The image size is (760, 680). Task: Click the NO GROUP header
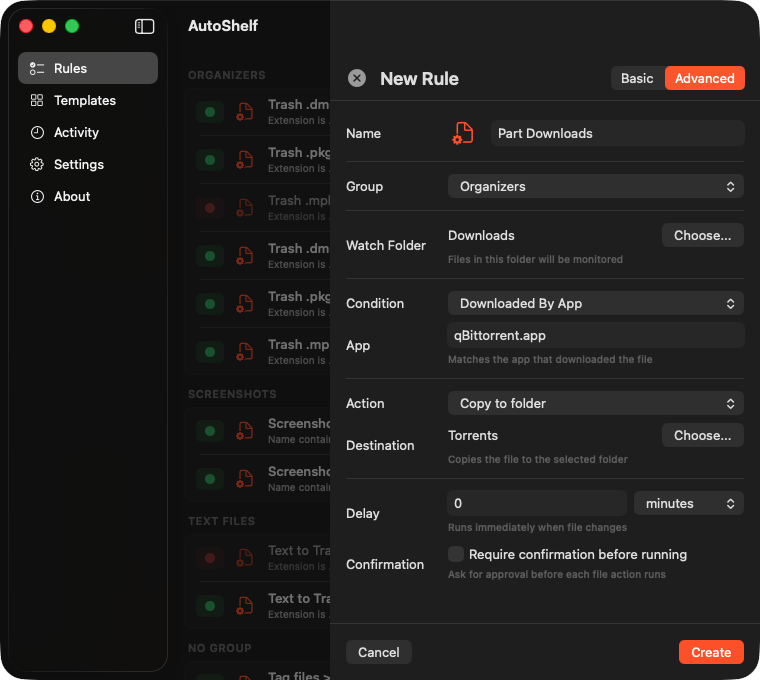[x=220, y=648]
